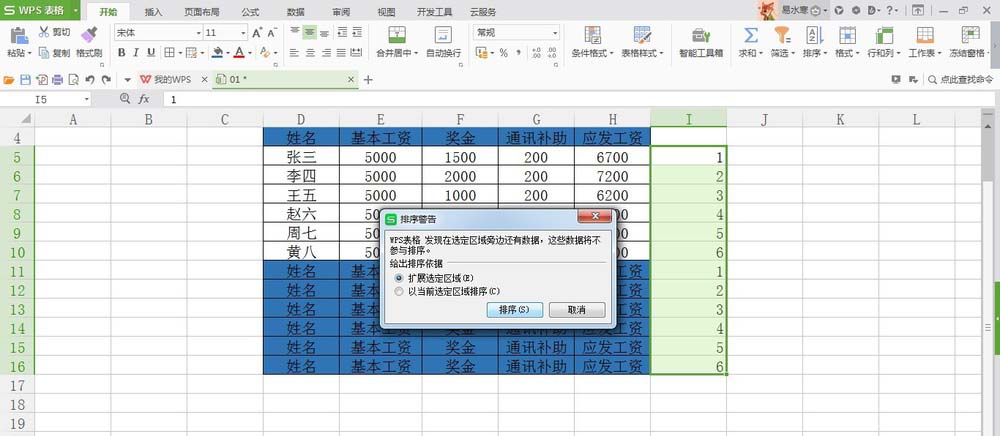Screen dimensions: 1000x436
Task: Expand the fill color dropdown arrow
Action: tap(228, 54)
